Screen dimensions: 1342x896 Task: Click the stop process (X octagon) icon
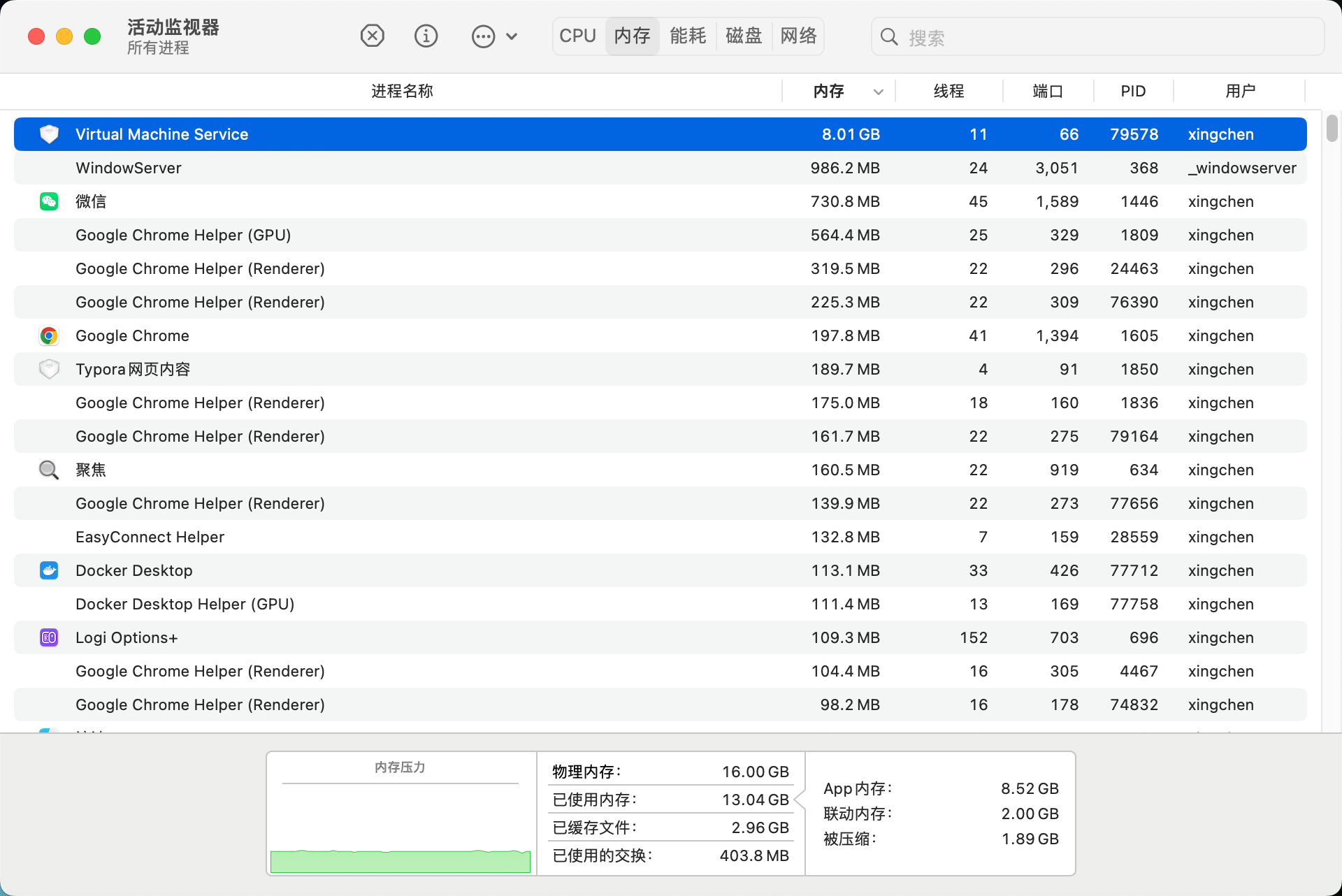[x=372, y=36]
